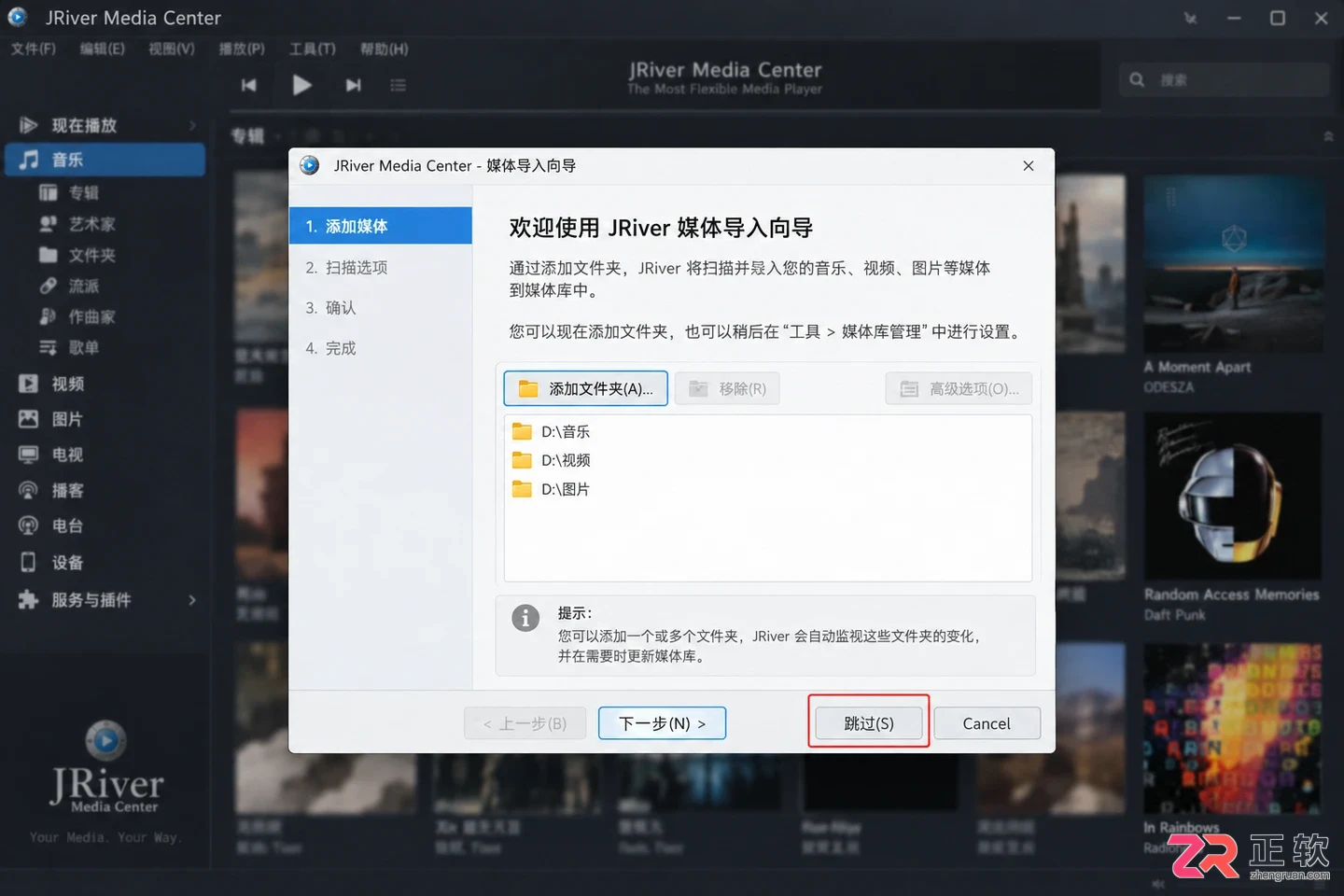Open the Random Access Memories album cover
1344x896 pixels.
pos(1232,497)
